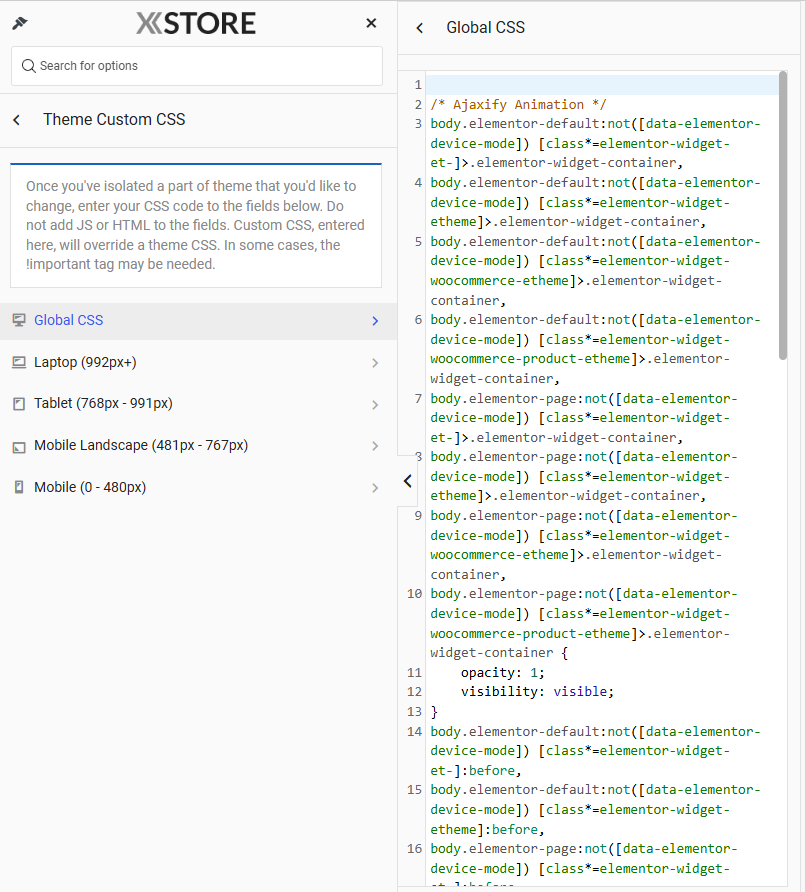Focus the Search for options field
The width and height of the screenshot is (805, 892).
pos(197,66)
